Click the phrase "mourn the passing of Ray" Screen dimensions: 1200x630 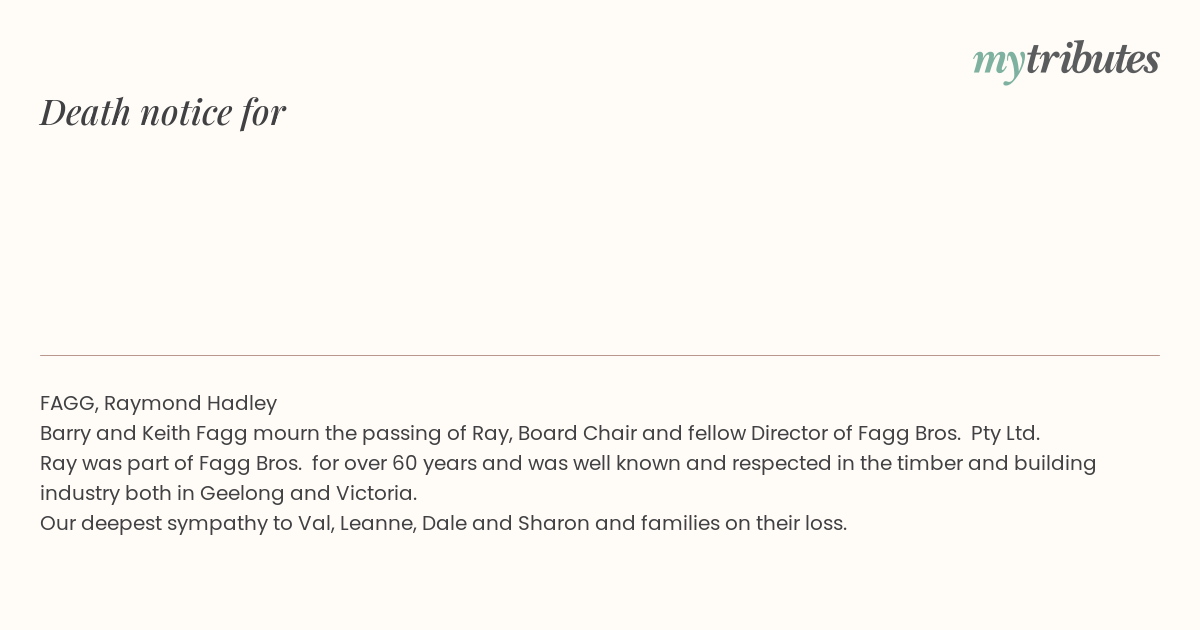382,433
